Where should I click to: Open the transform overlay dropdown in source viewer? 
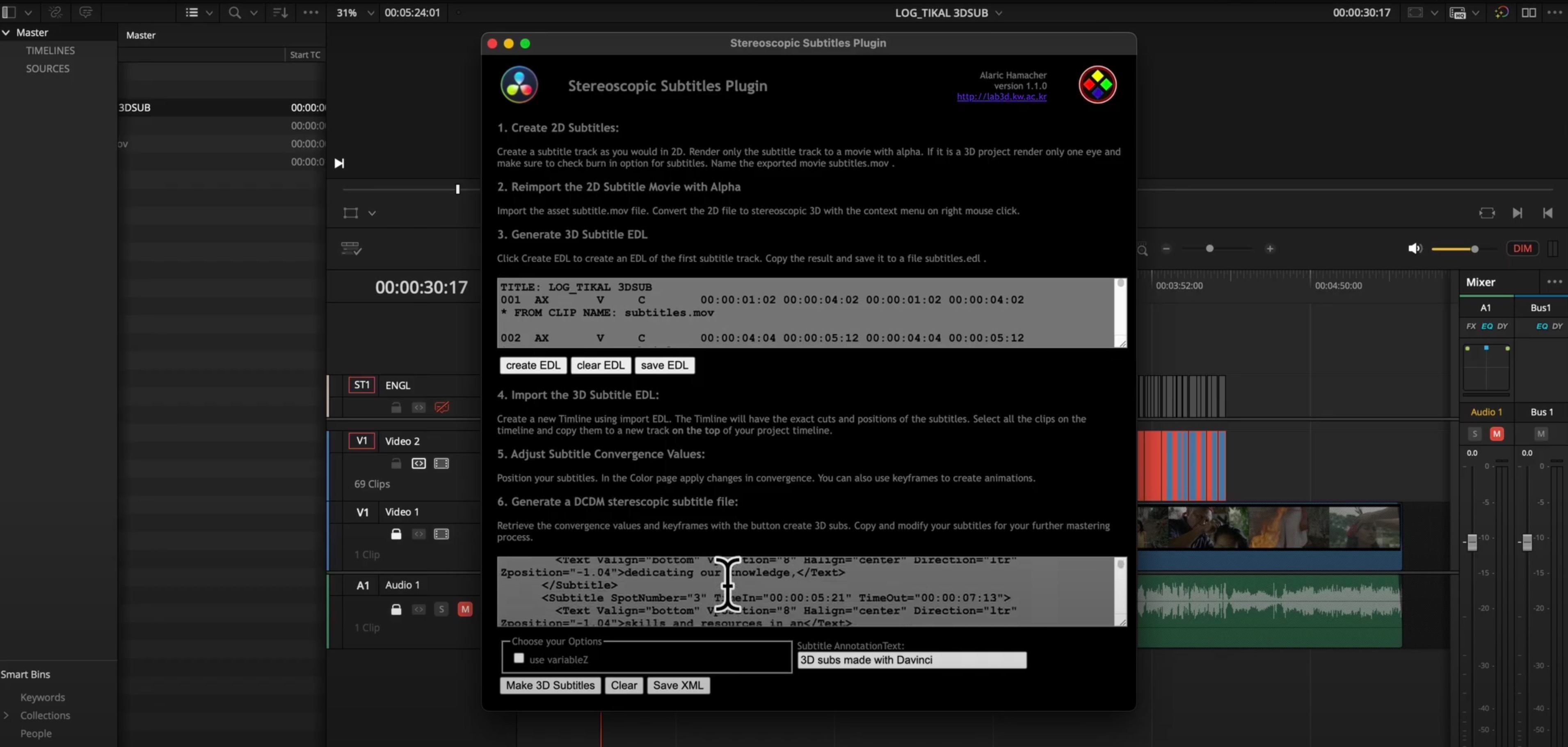point(372,213)
